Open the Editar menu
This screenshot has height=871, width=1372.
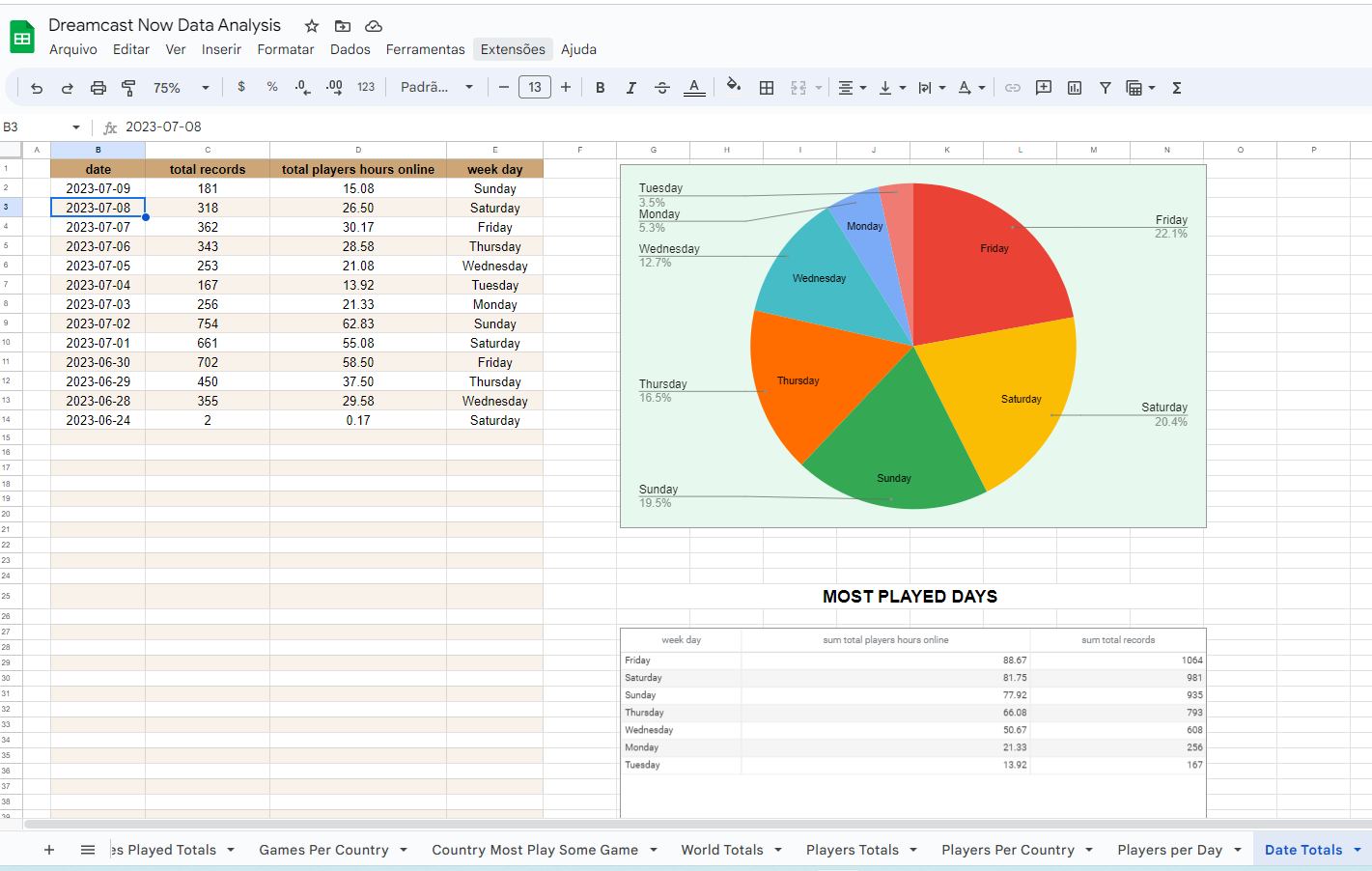pyautogui.click(x=131, y=49)
